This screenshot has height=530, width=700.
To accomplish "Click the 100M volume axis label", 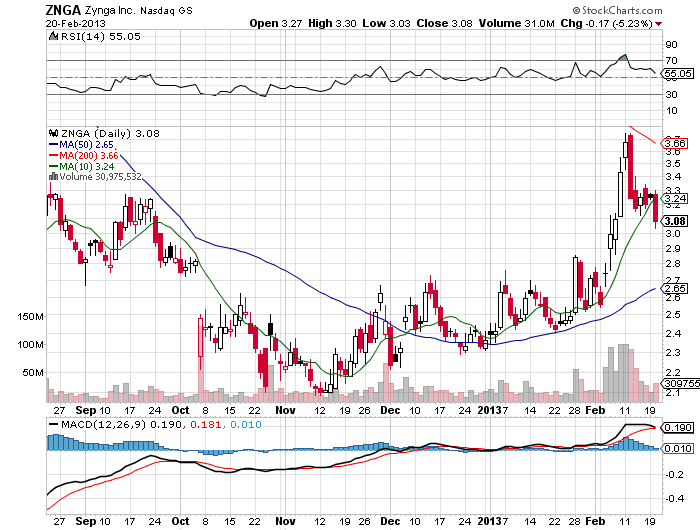I will click(30, 345).
